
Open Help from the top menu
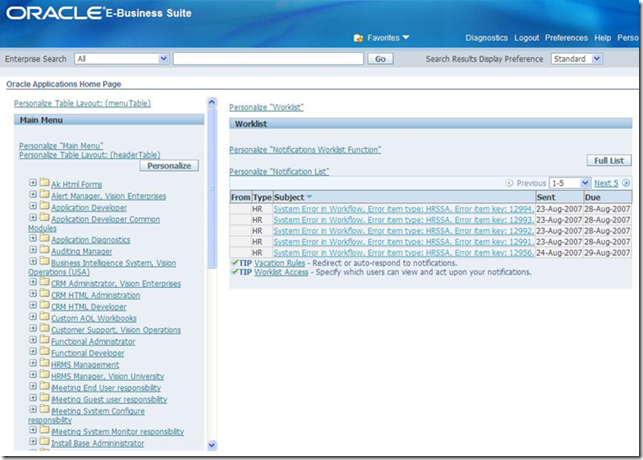point(602,38)
